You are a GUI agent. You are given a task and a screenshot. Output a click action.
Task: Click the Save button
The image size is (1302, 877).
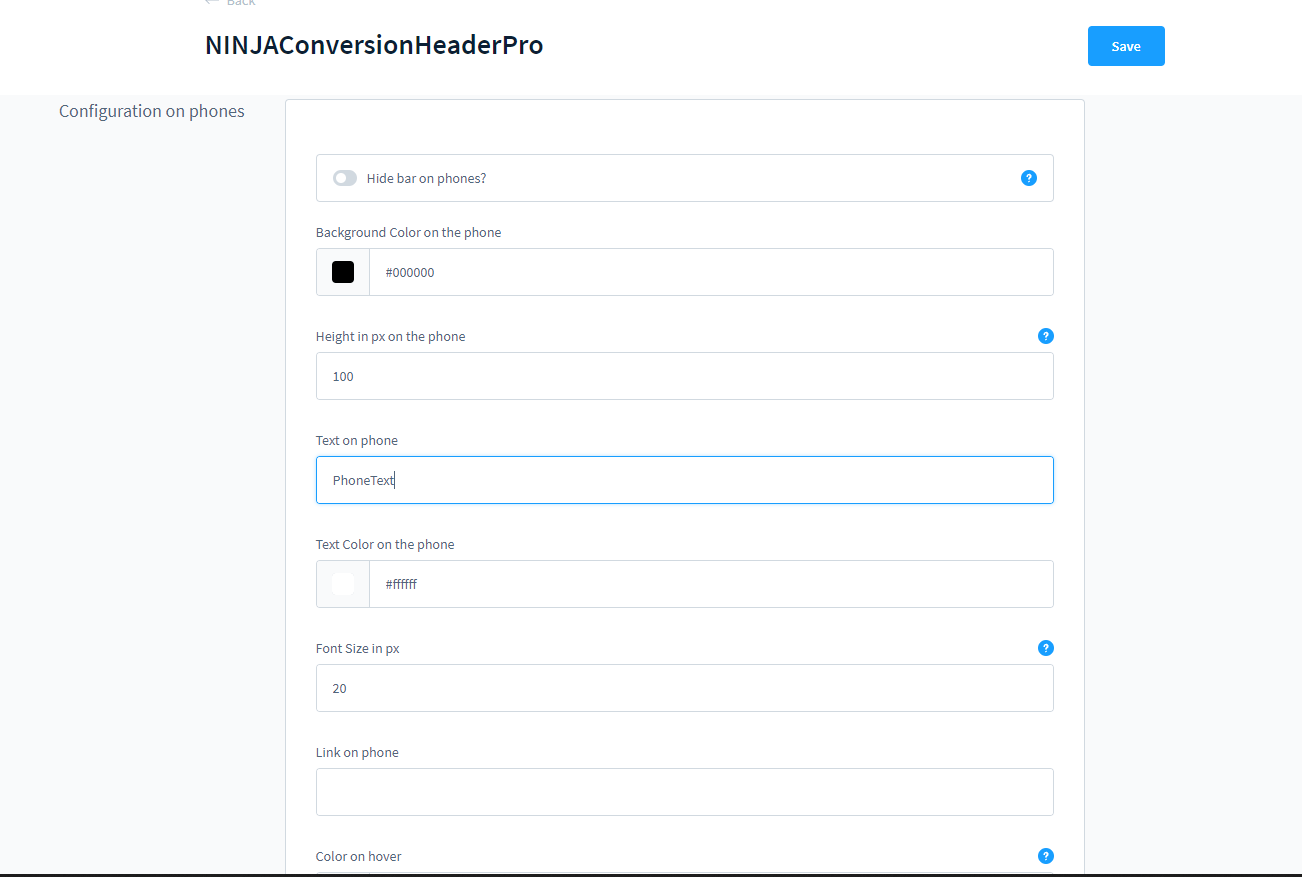[1126, 46]
